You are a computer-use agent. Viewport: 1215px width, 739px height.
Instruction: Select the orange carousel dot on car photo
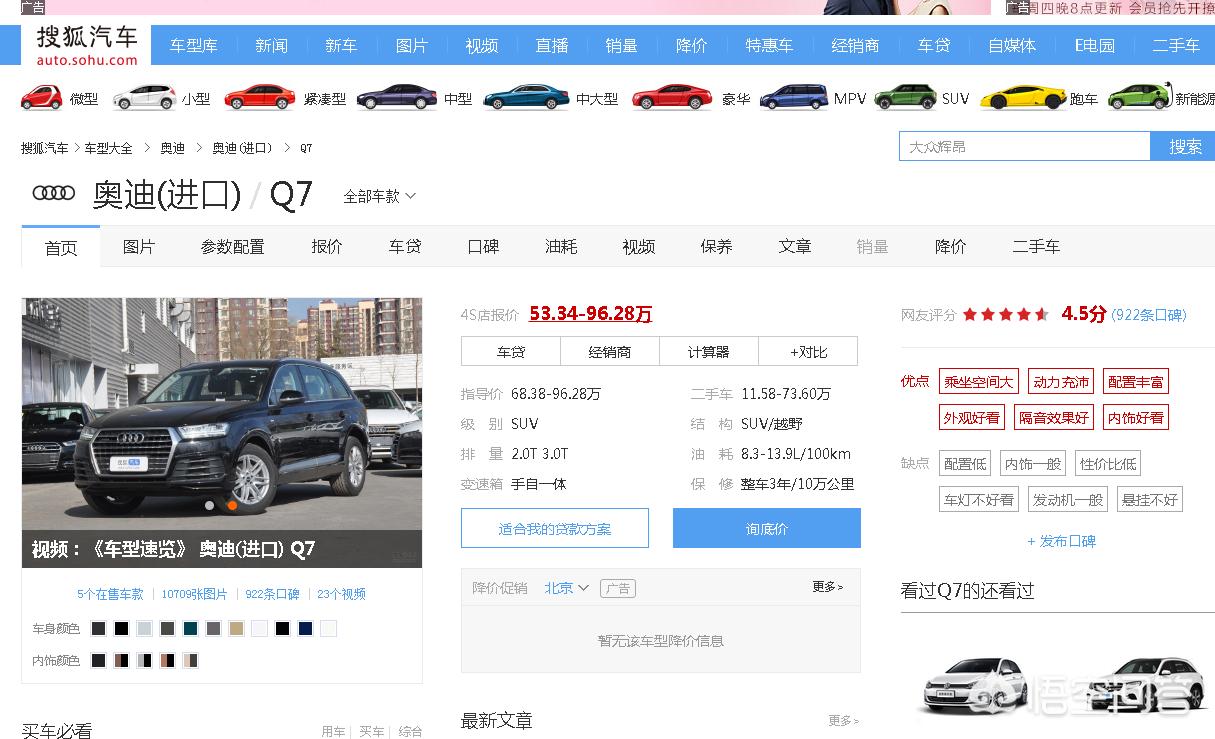click(232, 506)
